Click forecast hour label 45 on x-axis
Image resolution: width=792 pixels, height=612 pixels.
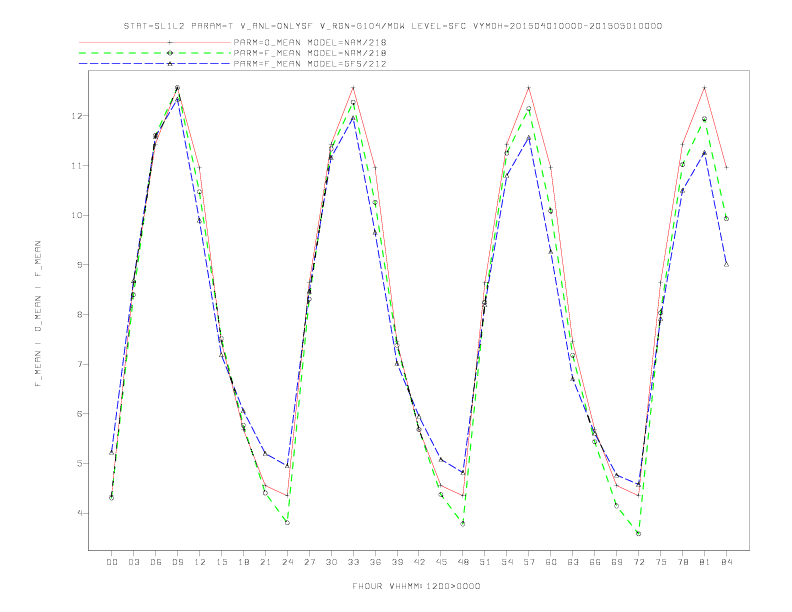click(x=441, y=562)
